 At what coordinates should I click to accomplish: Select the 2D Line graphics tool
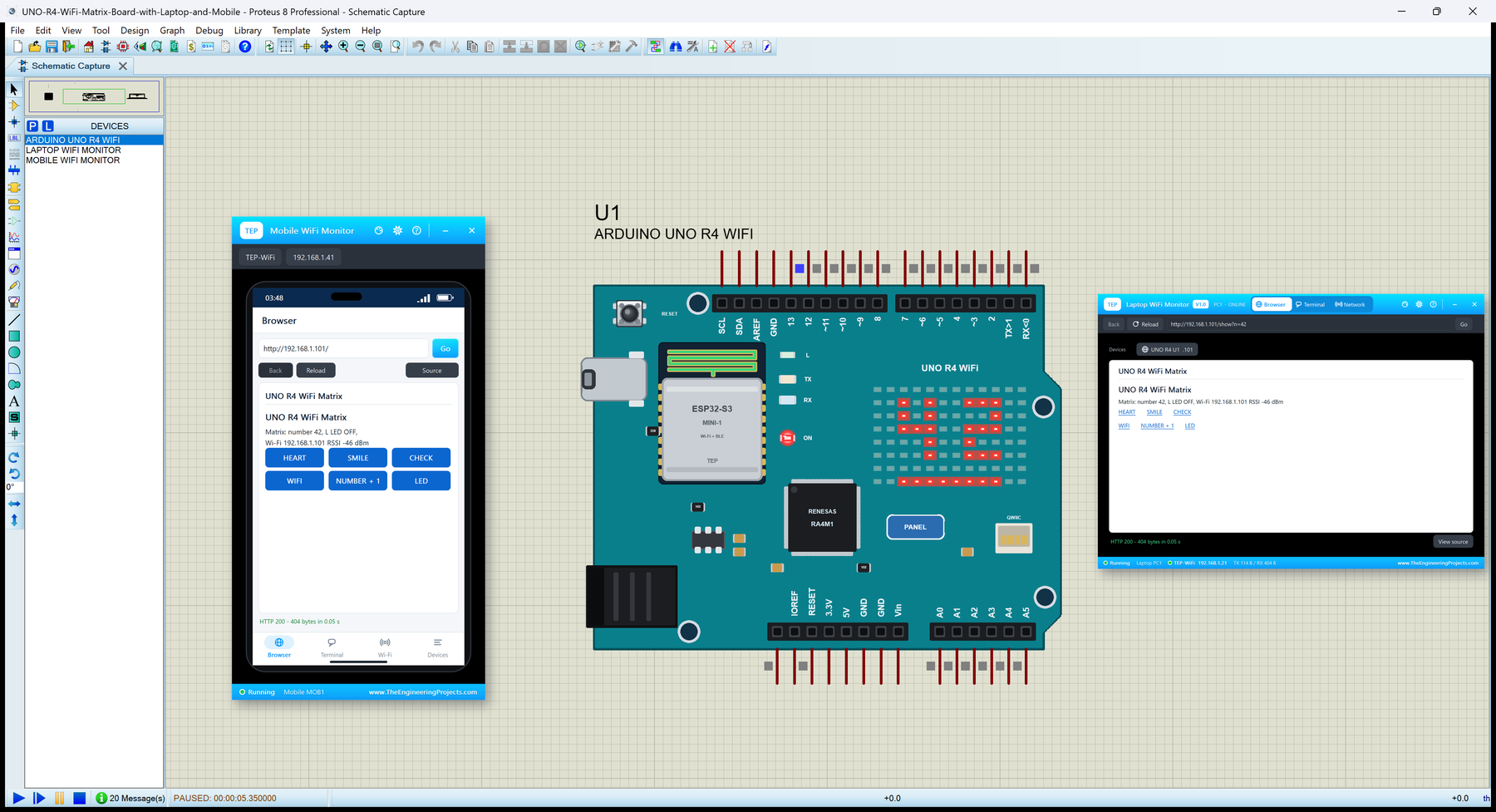coord(14,320)
